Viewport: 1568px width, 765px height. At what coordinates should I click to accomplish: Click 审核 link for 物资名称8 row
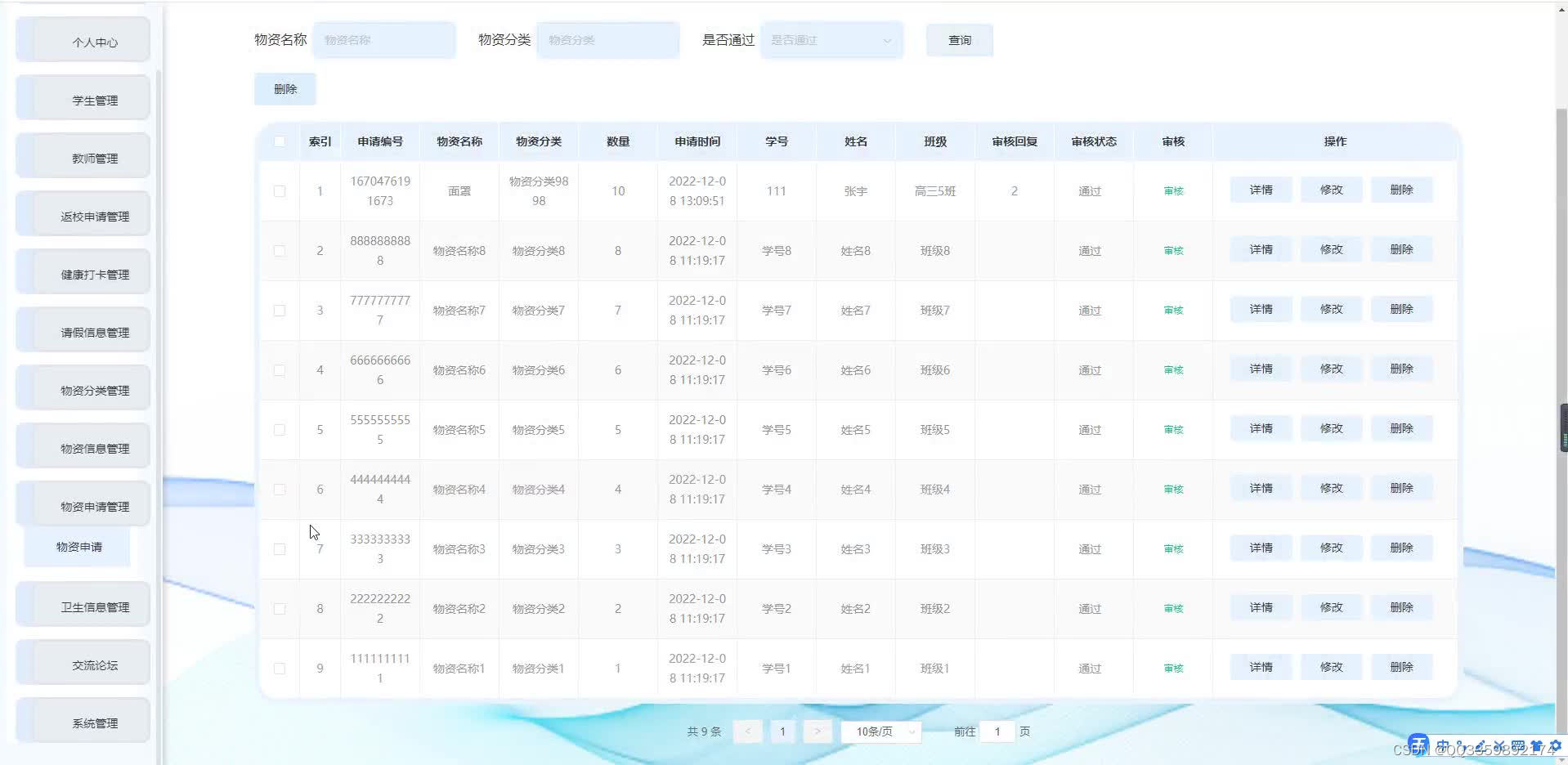coord(1173,251)
